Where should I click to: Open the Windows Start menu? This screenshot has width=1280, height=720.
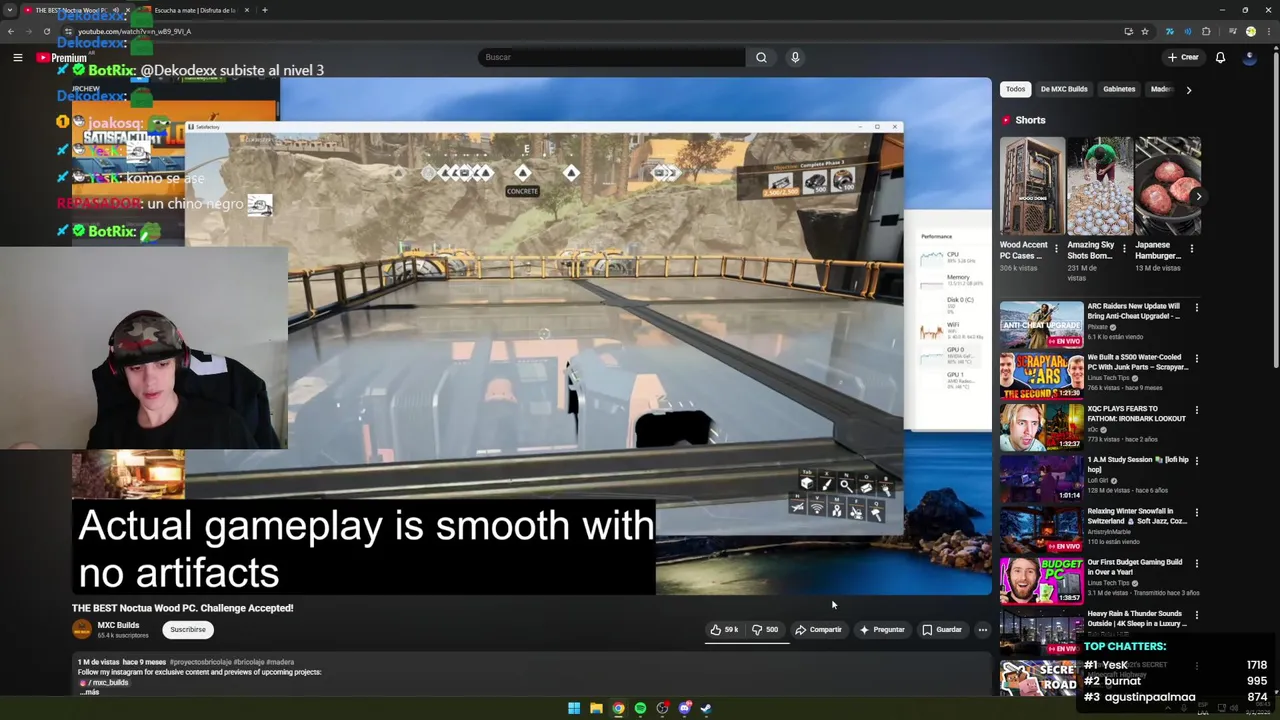[x=574, y=708]
